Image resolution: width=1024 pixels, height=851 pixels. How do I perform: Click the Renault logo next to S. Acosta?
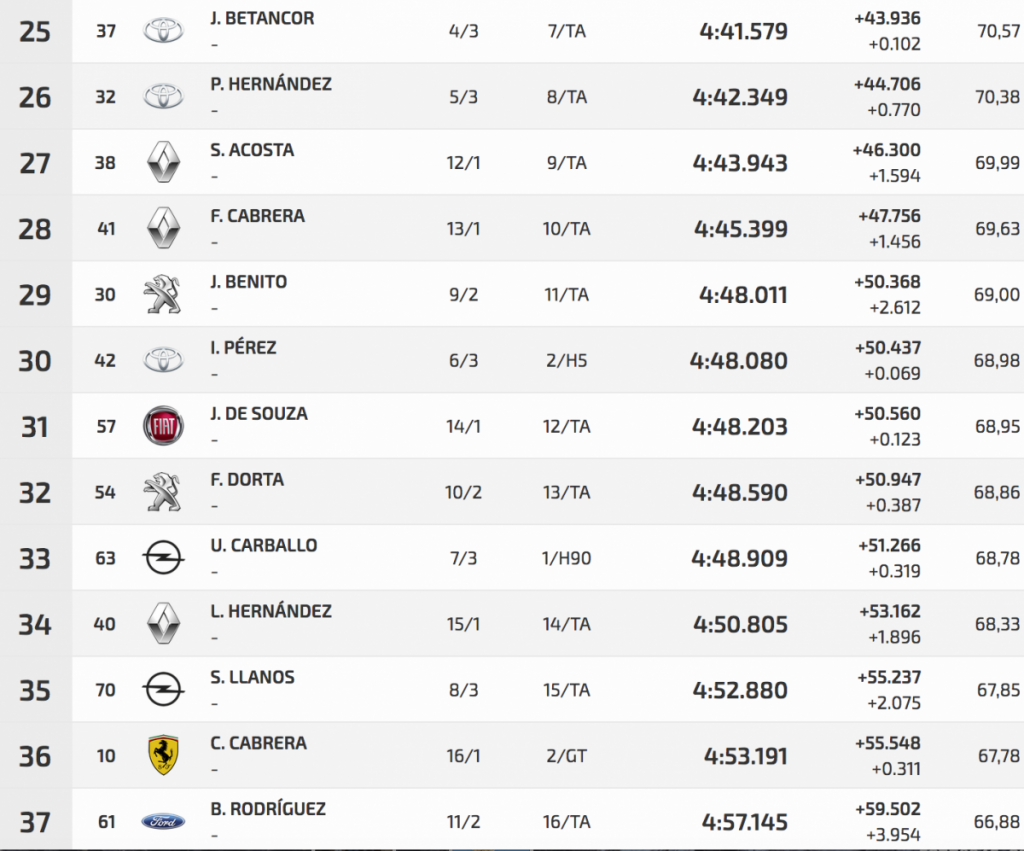[x=163, y=162]
